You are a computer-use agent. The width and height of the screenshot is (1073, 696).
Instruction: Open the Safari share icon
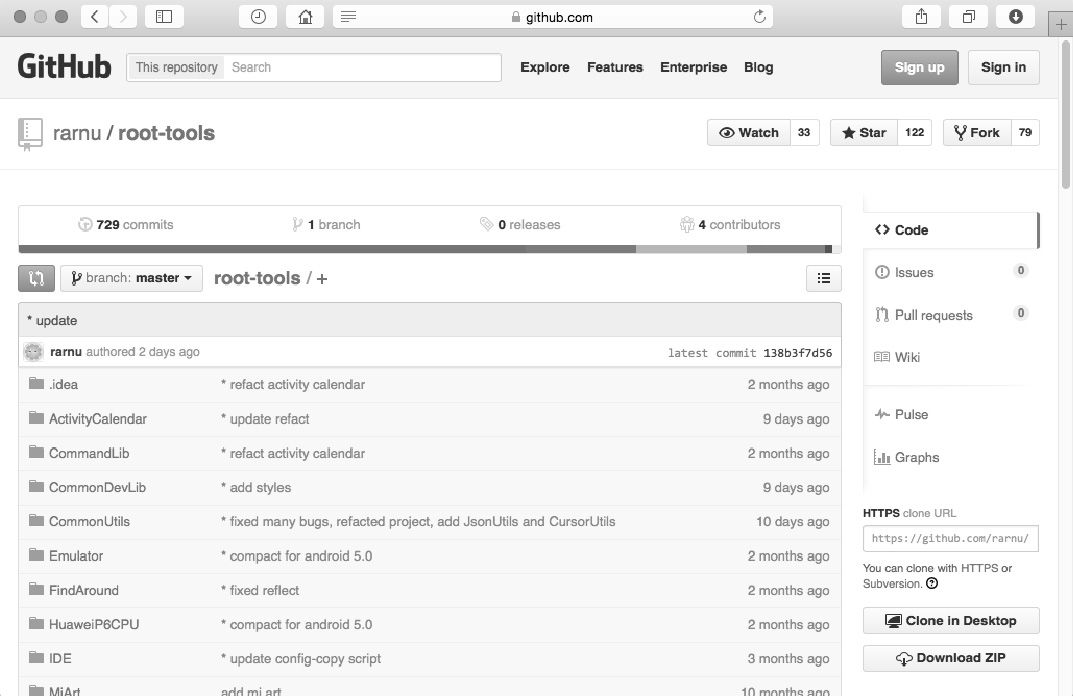[x=921, y=16]
